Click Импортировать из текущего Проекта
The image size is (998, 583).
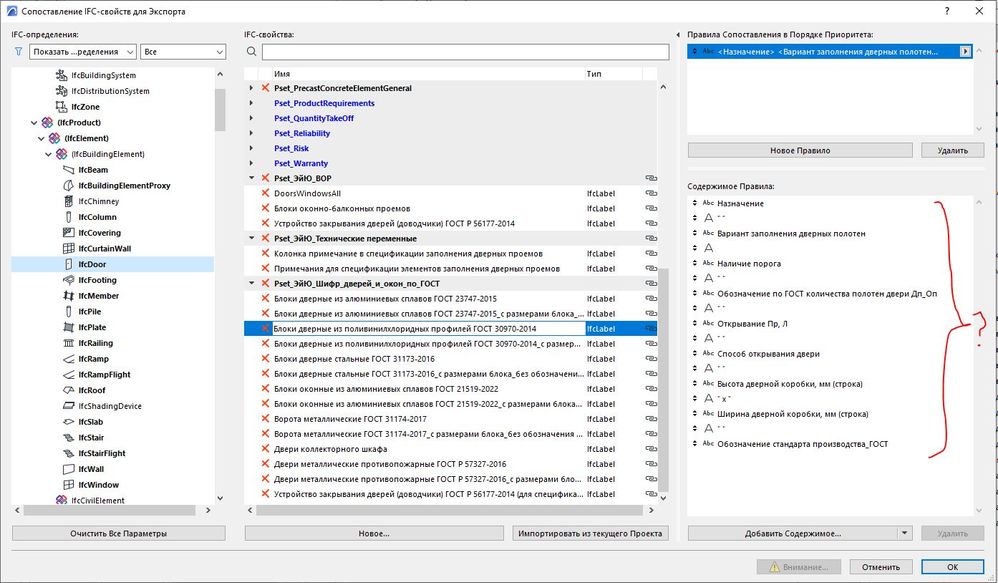[590, 533]
